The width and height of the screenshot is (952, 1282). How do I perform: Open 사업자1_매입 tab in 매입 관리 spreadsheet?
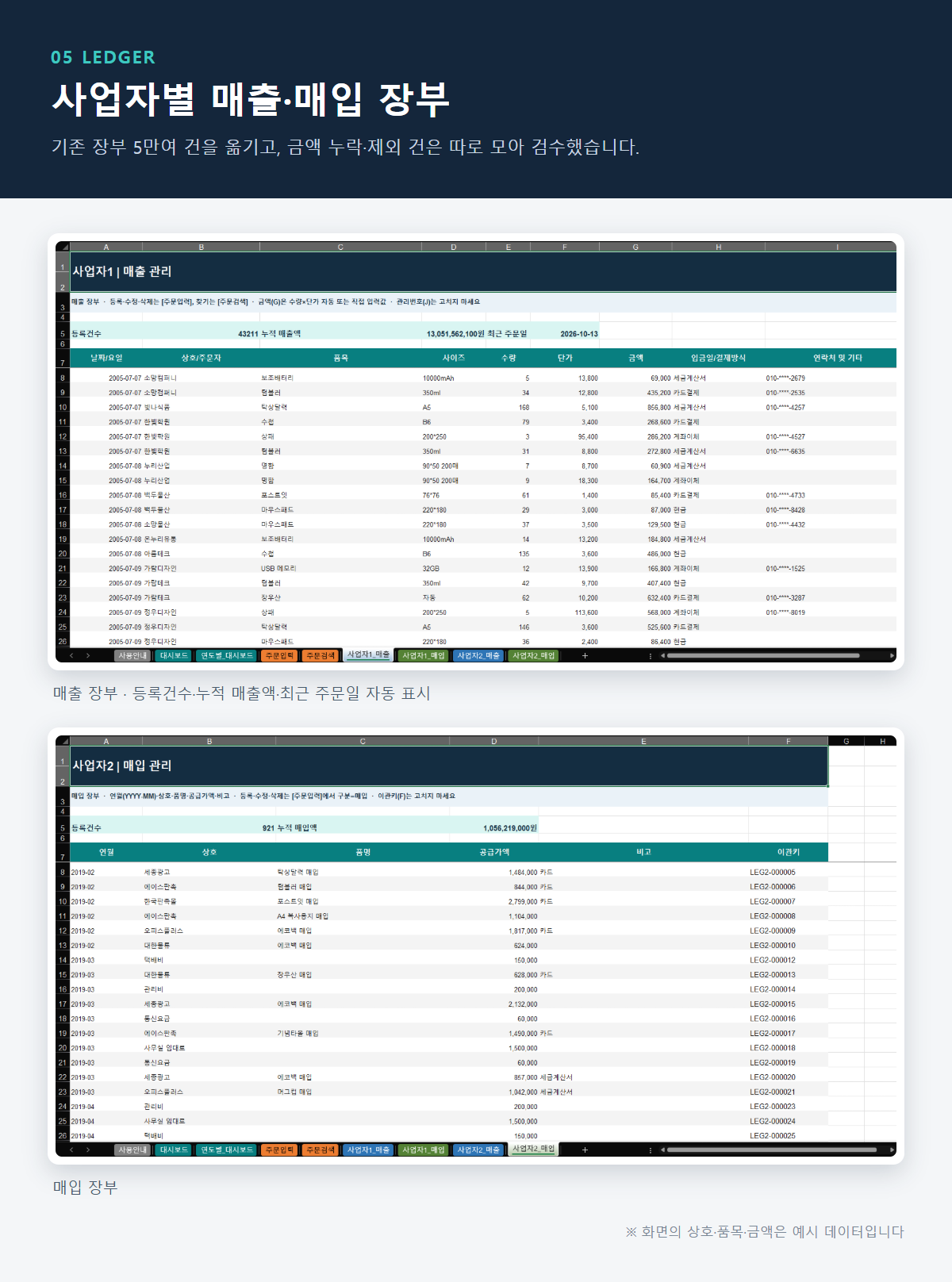point(424,1150)
